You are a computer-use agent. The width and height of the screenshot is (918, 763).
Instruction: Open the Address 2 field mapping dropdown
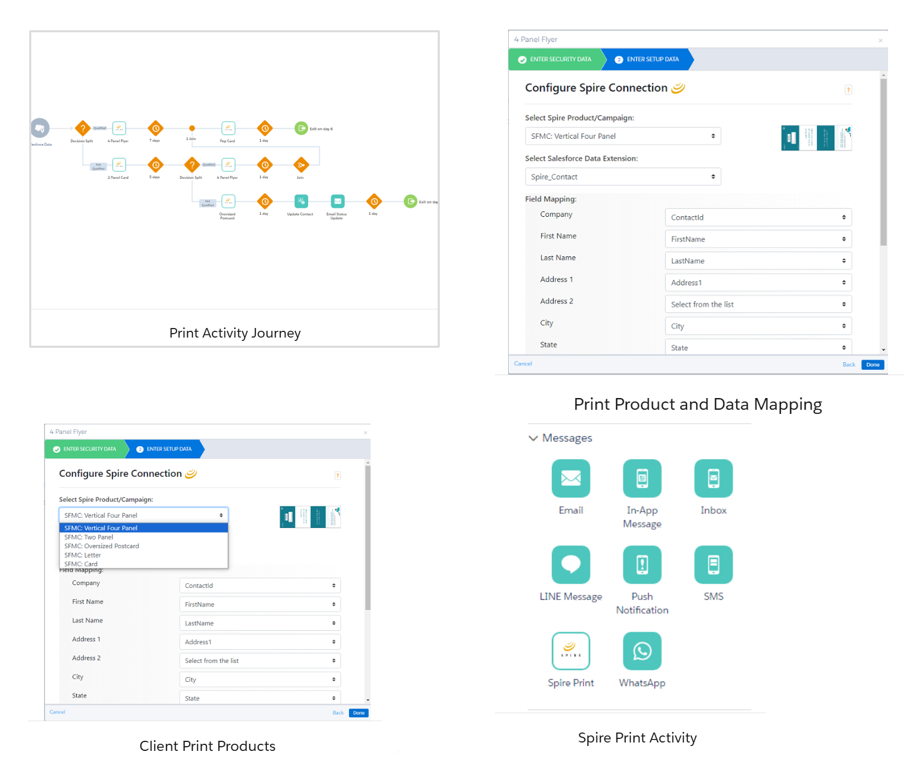click(758, 304)
